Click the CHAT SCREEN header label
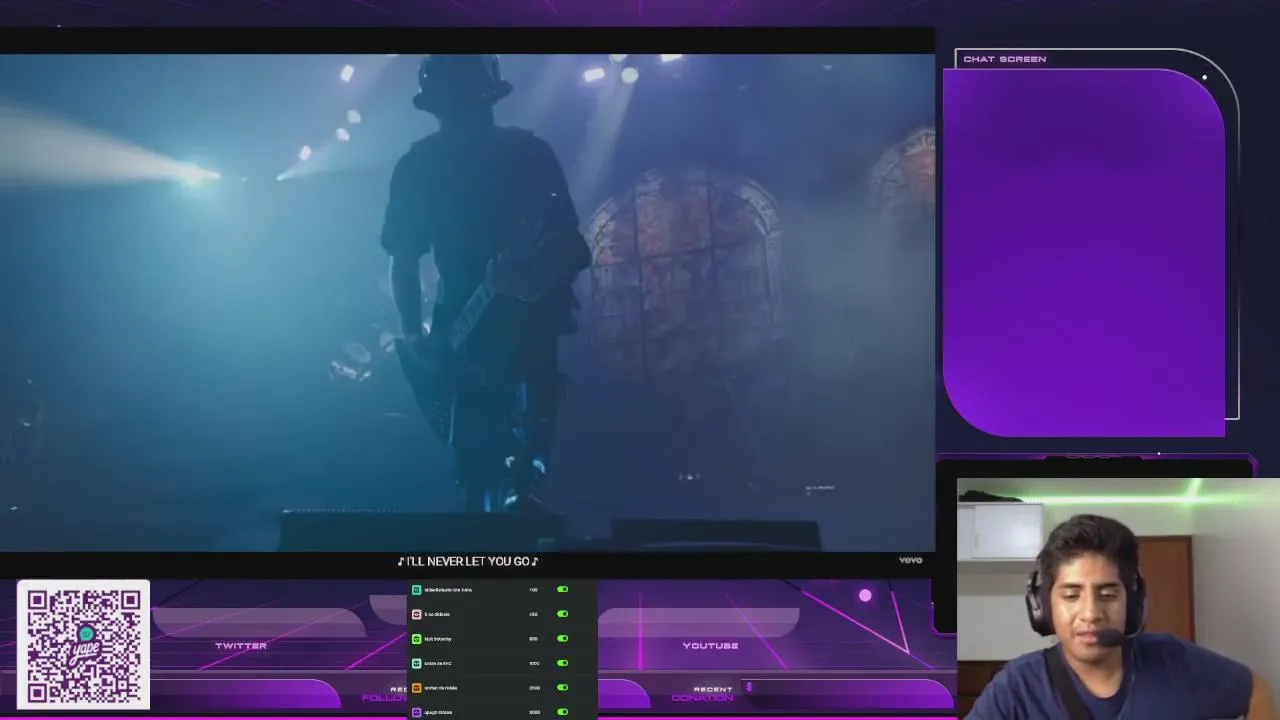1280x720 pixels. point(1005,59)
